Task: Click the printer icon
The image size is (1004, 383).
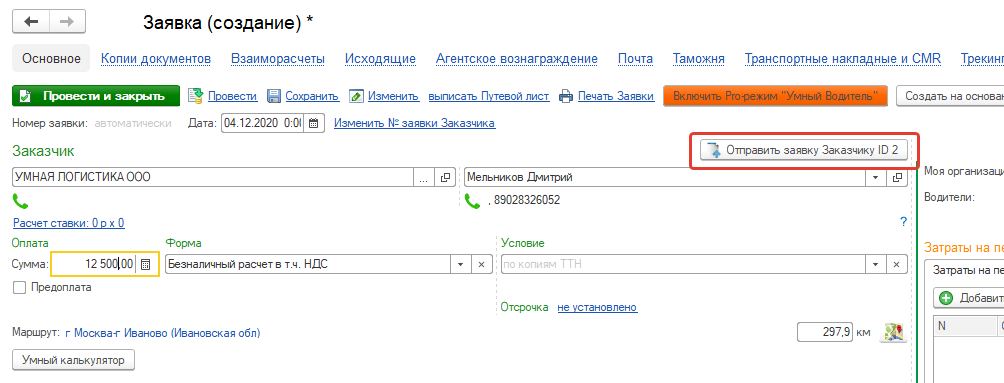Action: 565,96
